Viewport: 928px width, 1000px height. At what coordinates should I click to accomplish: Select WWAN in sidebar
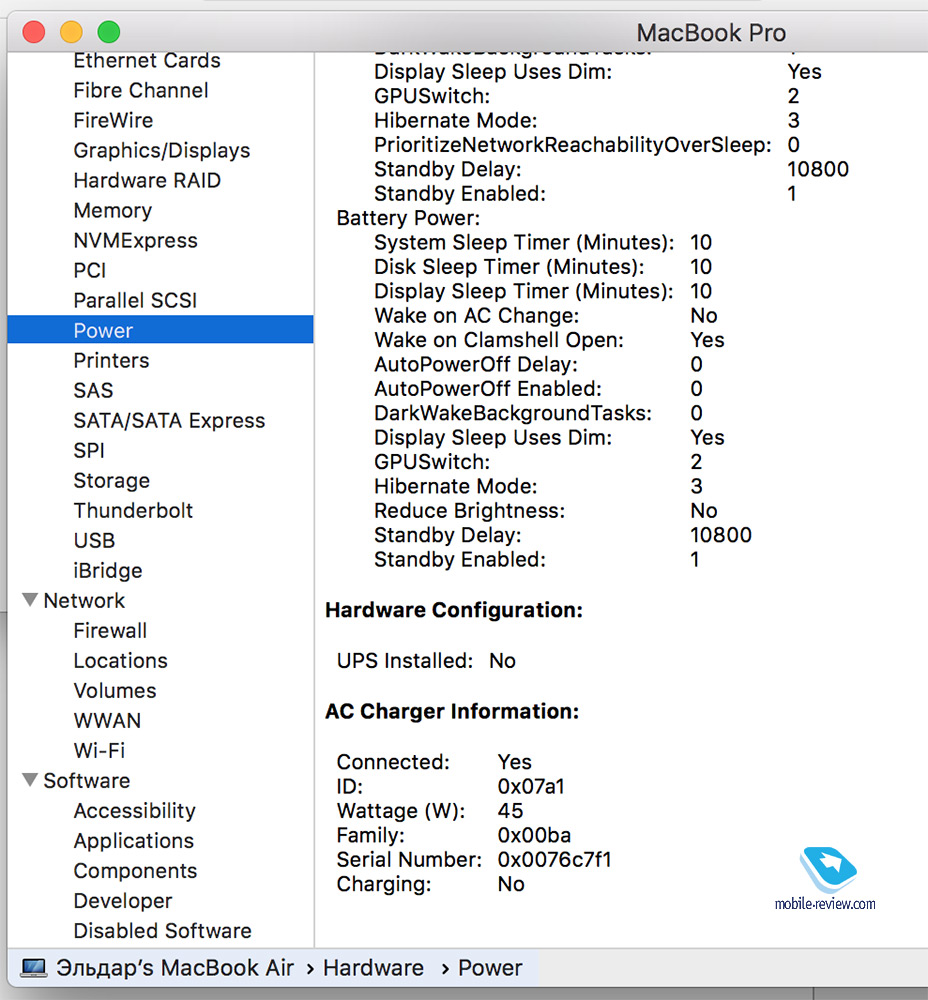[x=107, y=720]
